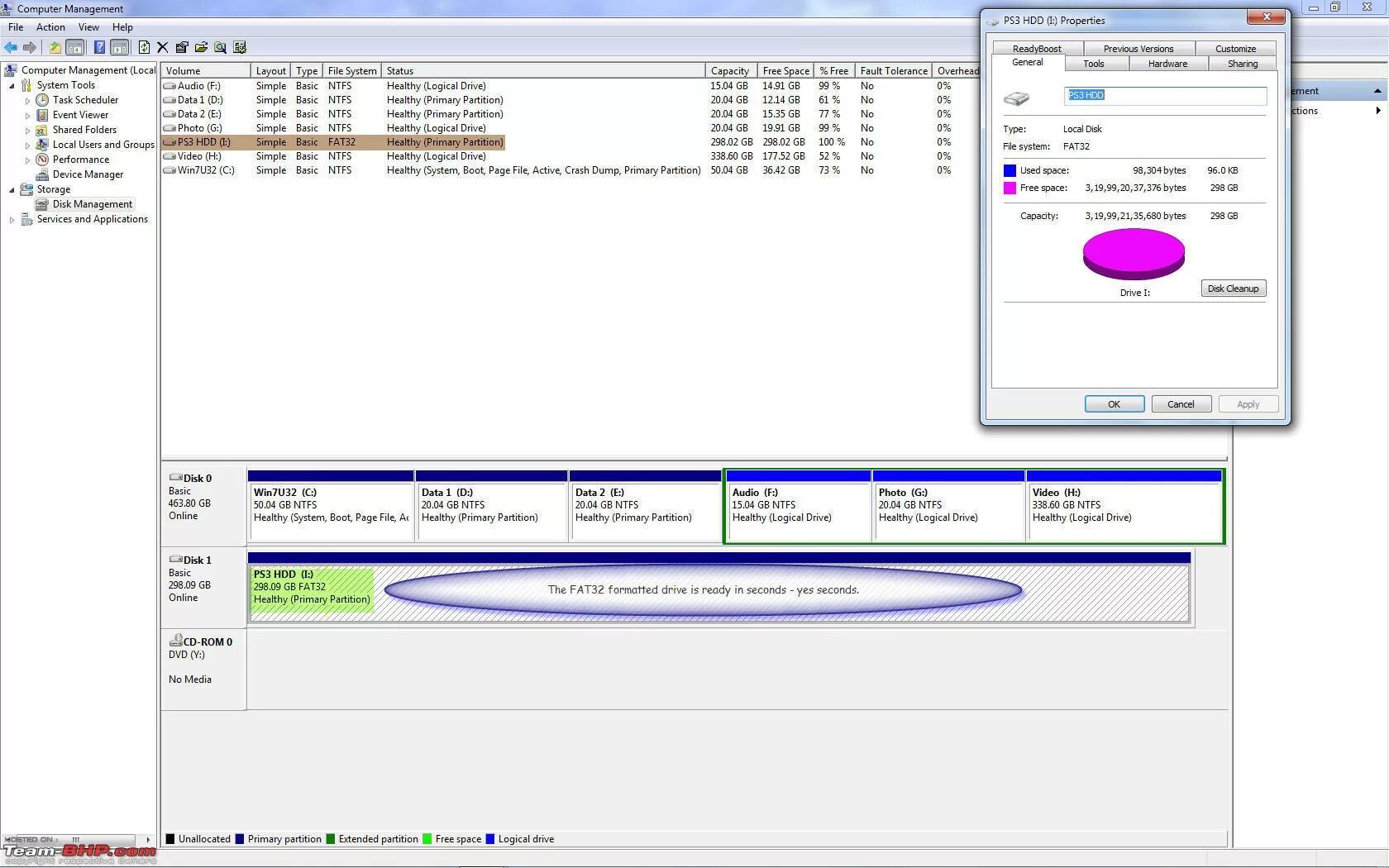1389x868 pixels.
Task: Click the open-folder toolbar icon
Action: click(201, 48)
